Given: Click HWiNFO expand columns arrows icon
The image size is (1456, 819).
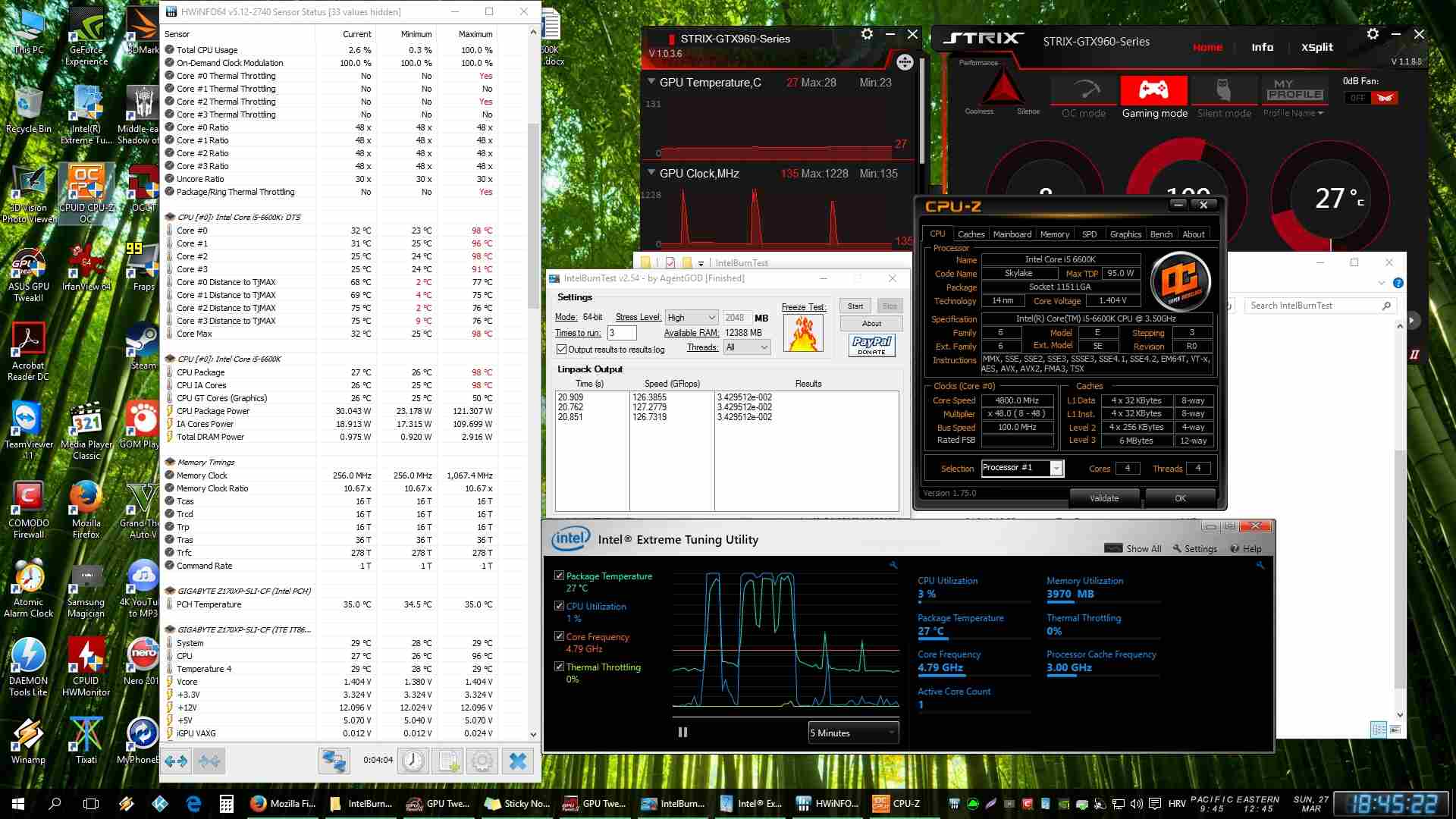Looking at the screenshot, I should [x=176, y=761].
